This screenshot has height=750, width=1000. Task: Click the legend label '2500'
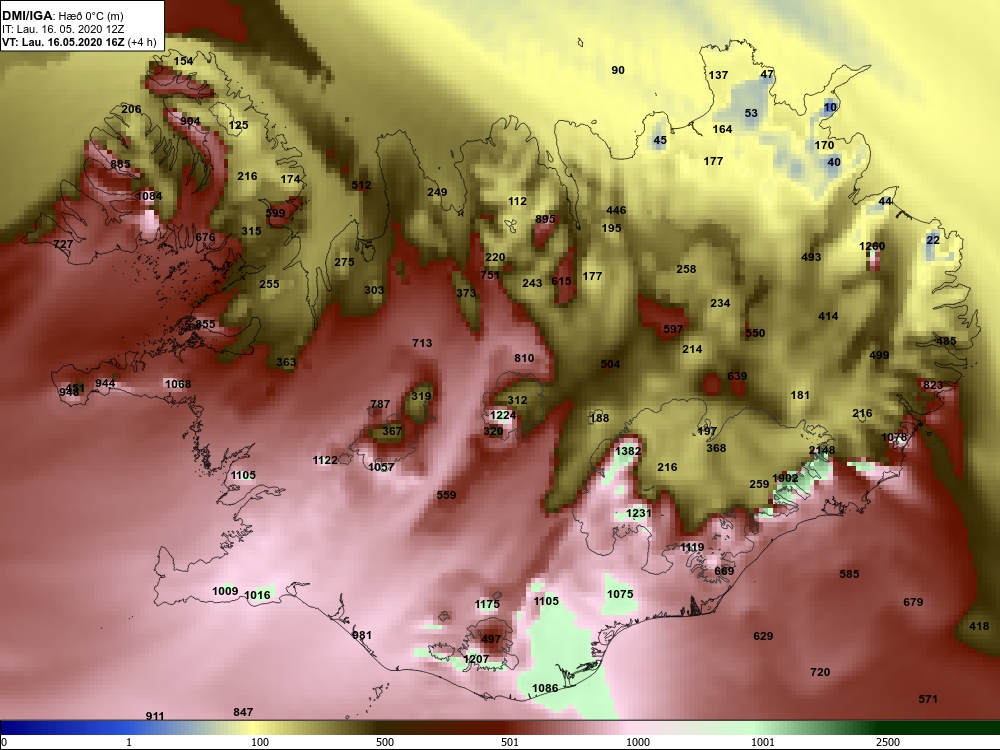pyautogui.click(x=887, y=742)
